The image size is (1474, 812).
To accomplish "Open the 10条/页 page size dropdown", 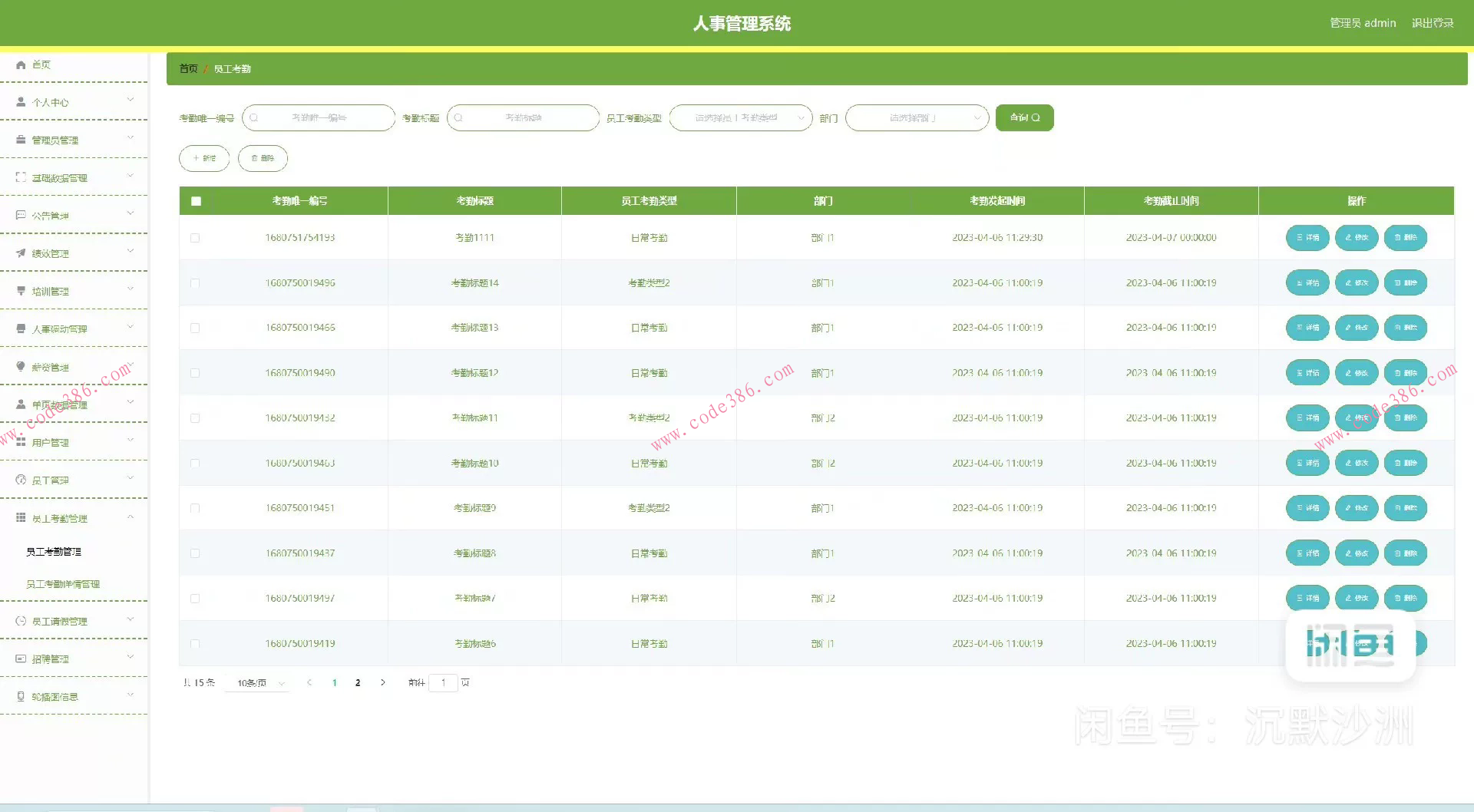I will (x=257, y=683).
